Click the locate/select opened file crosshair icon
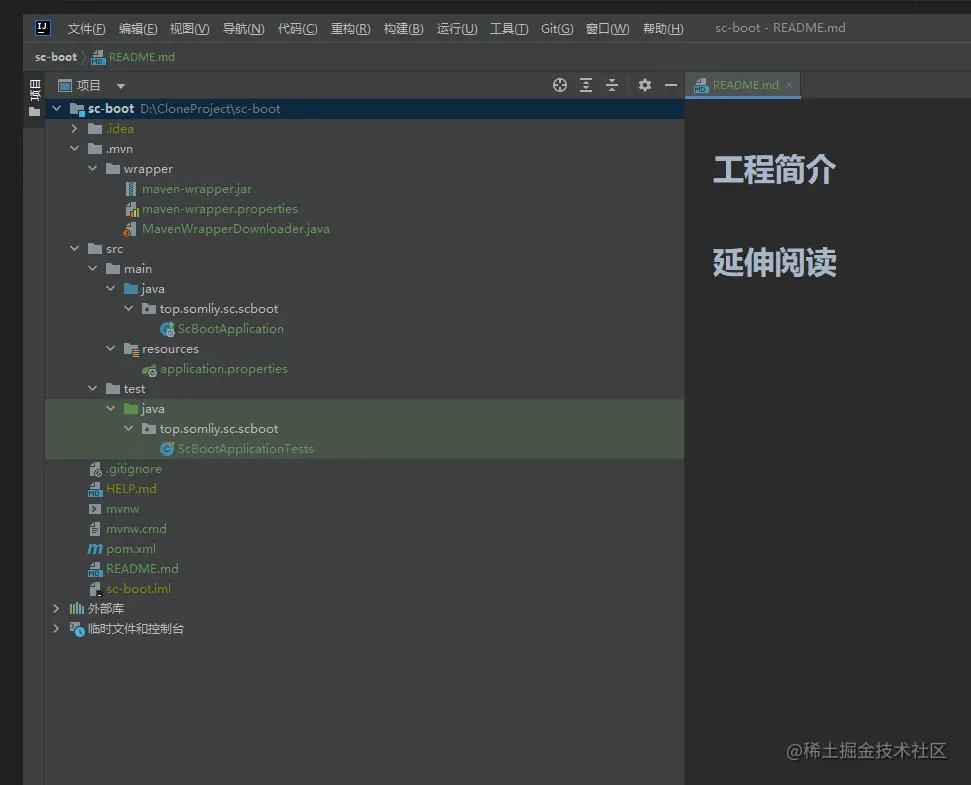The image size is (971, 785). (560, 85)
